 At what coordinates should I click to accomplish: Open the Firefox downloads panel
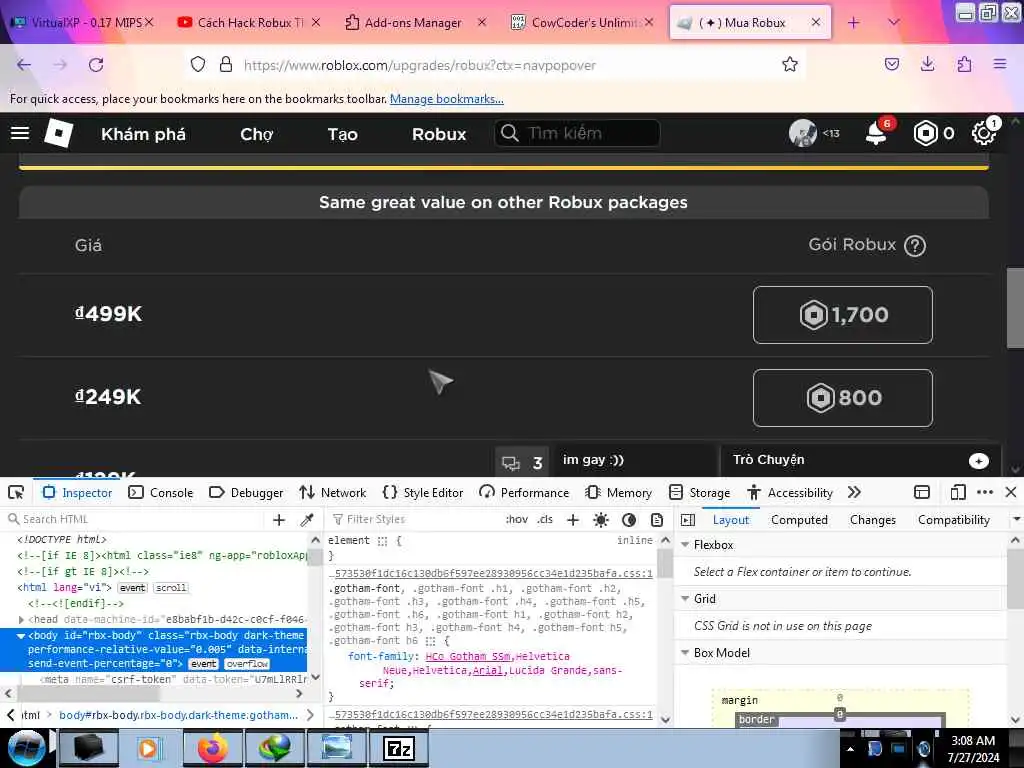[927, 64]
